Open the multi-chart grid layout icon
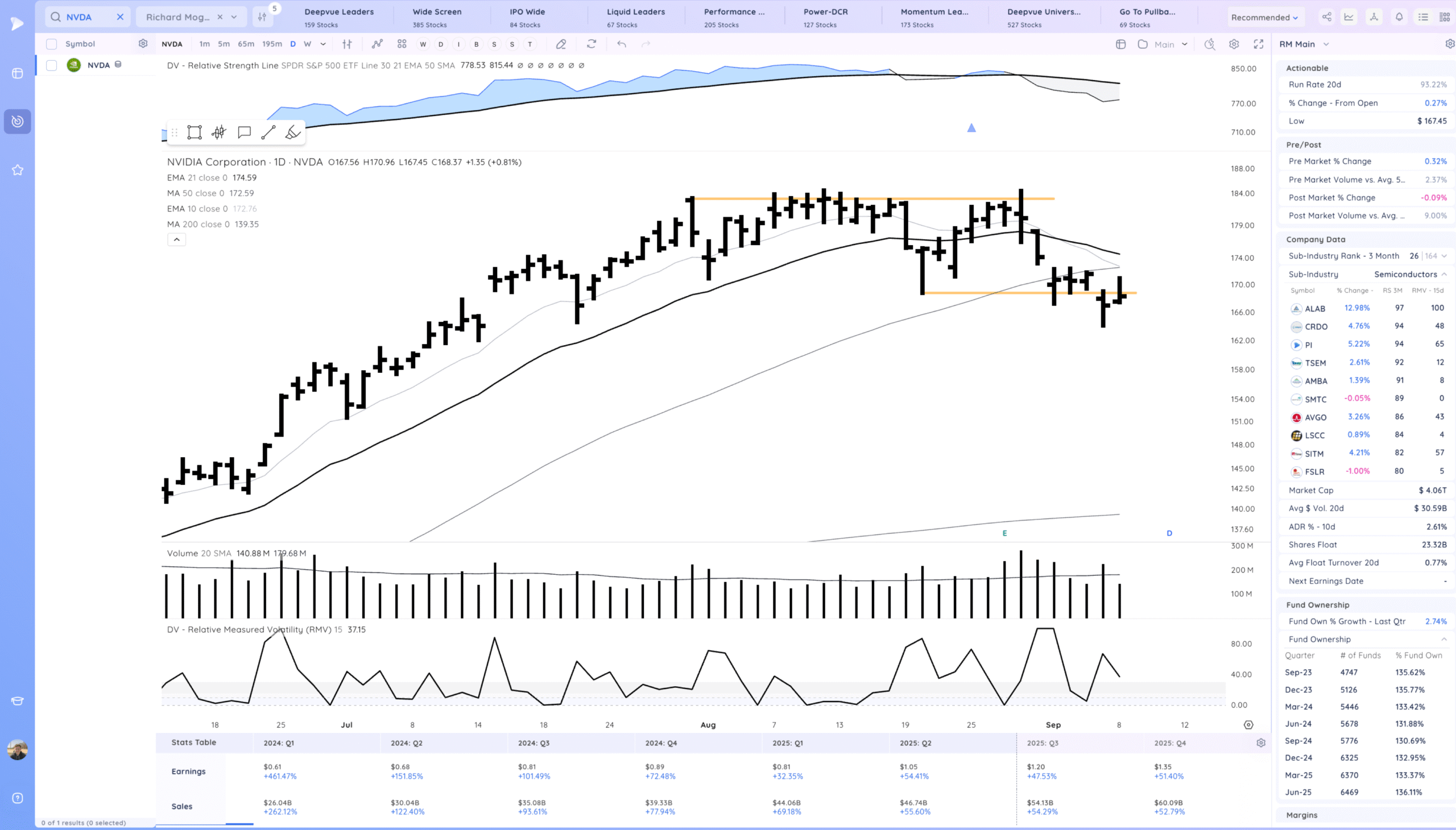1456x830 pixels. tap(402, 44)
